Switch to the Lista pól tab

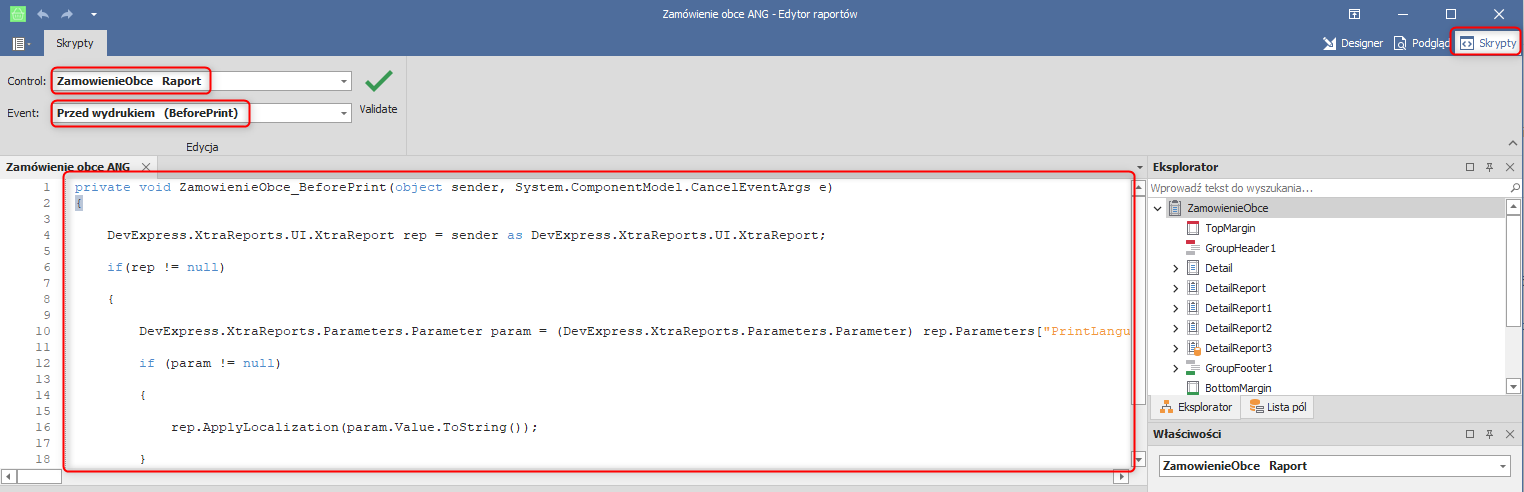[1277, 407]
